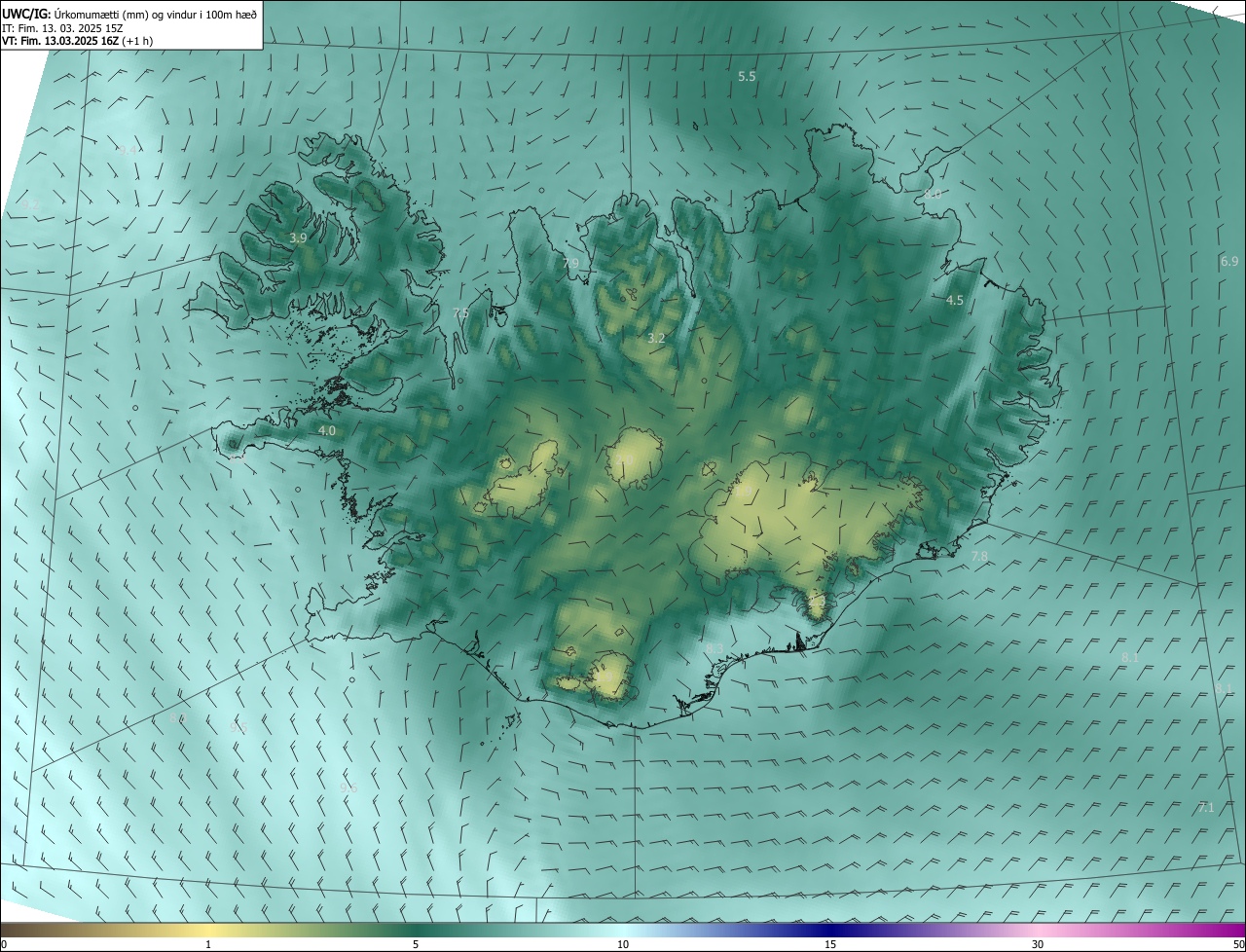
Task: Click the 9.4 value label
Action: click(128, 150)
